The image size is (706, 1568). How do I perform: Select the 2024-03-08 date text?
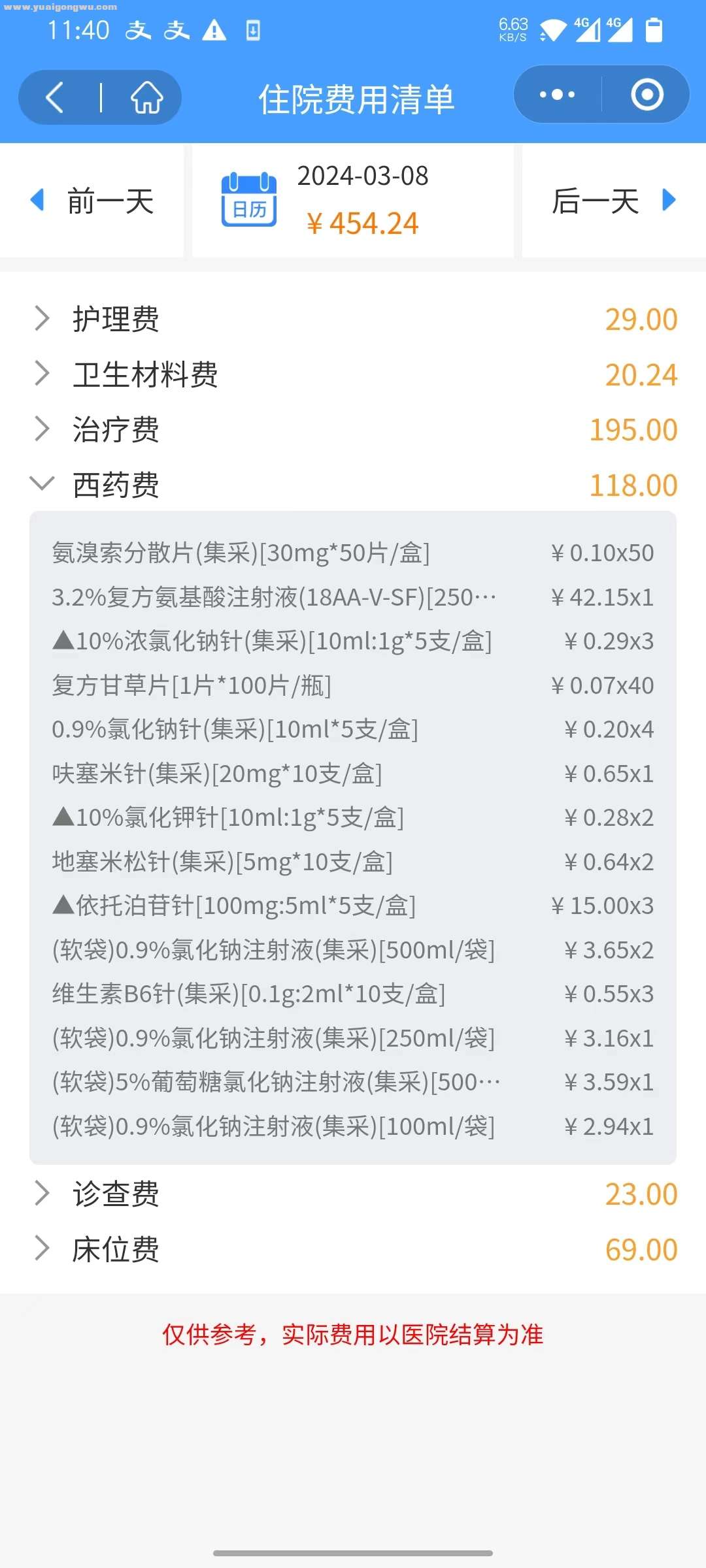tap(363, 176)
